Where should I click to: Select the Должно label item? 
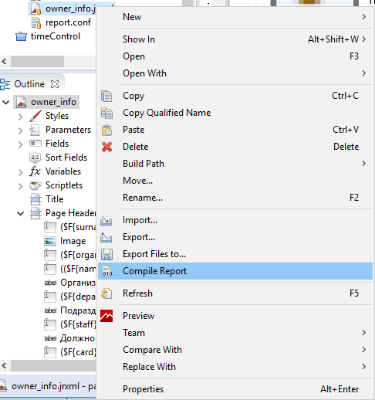[78, 338]
